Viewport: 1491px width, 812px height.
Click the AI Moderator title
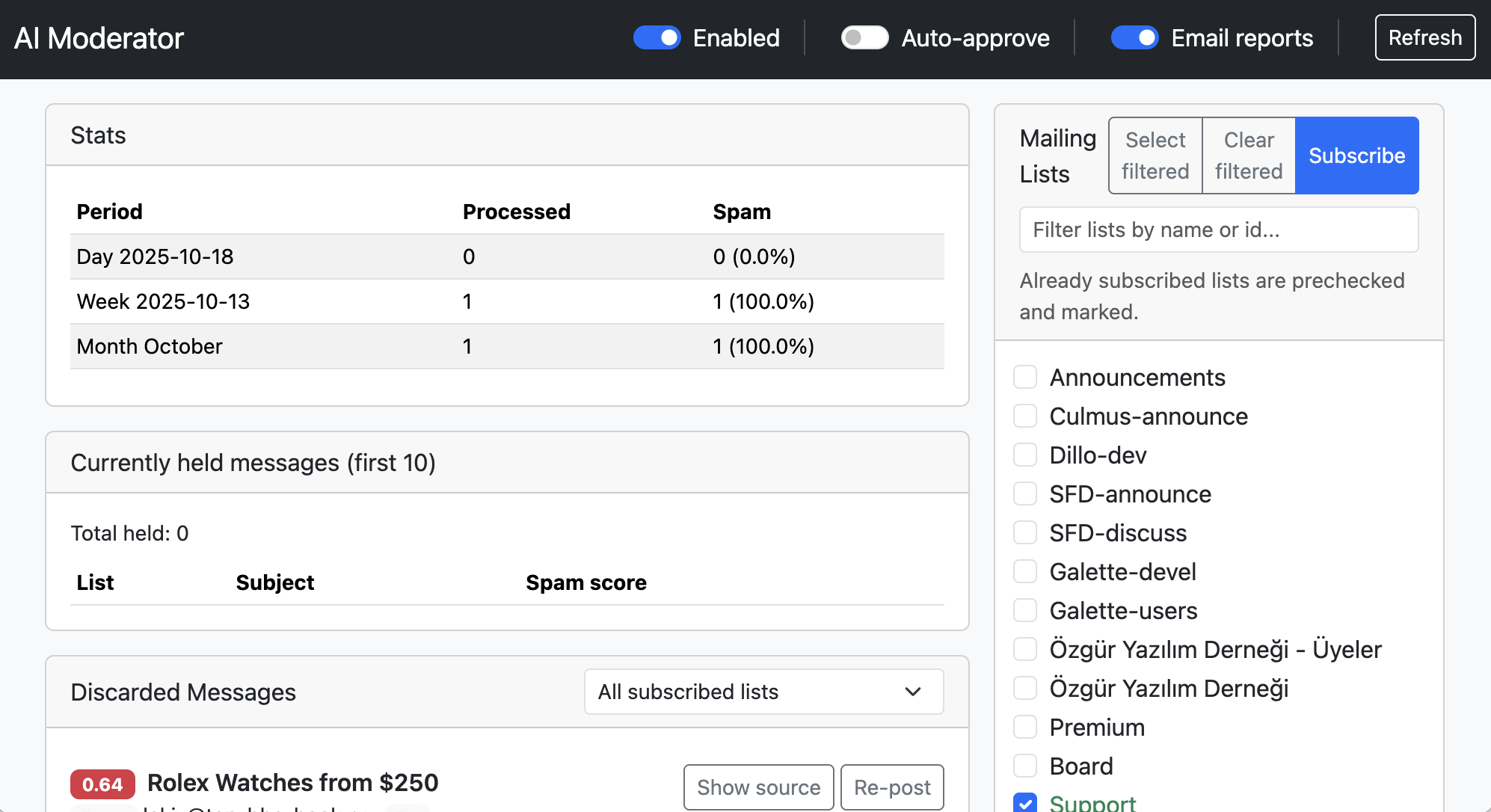coord(99,38)
